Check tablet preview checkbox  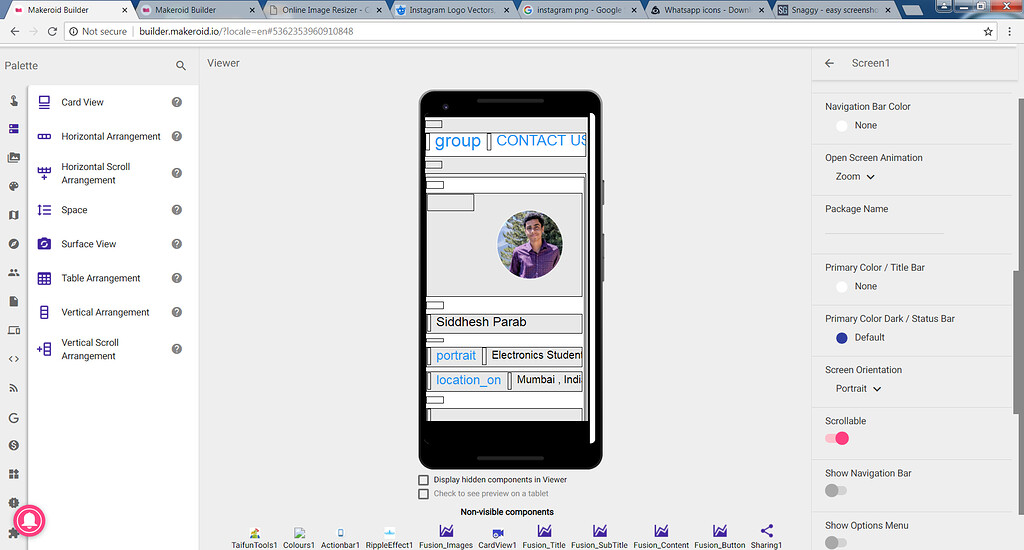(x=423, y=494)
